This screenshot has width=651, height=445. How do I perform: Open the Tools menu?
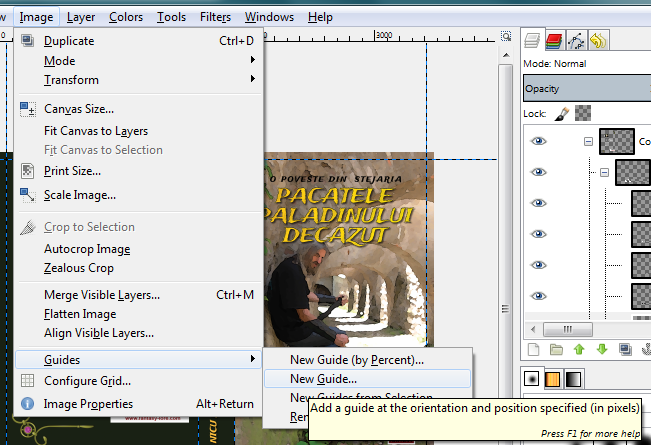pos(171,17)
